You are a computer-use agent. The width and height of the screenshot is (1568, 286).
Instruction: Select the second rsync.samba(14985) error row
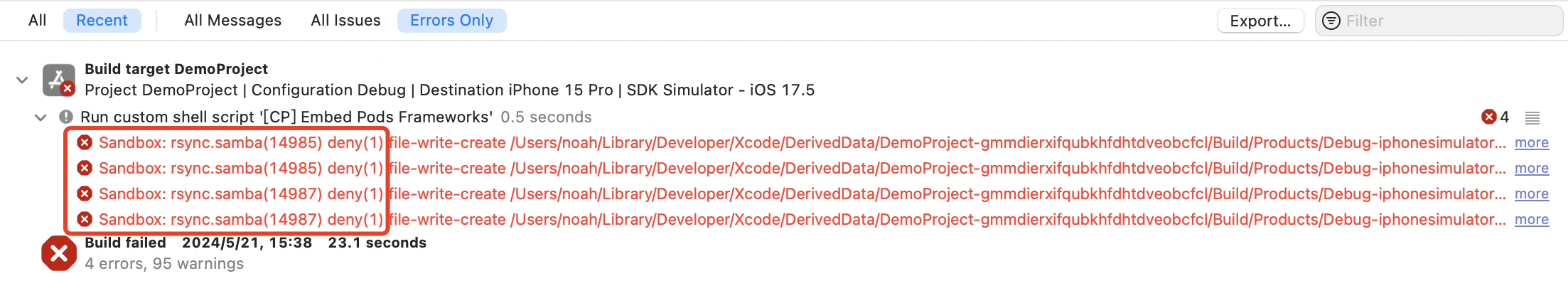click(498, 168)
